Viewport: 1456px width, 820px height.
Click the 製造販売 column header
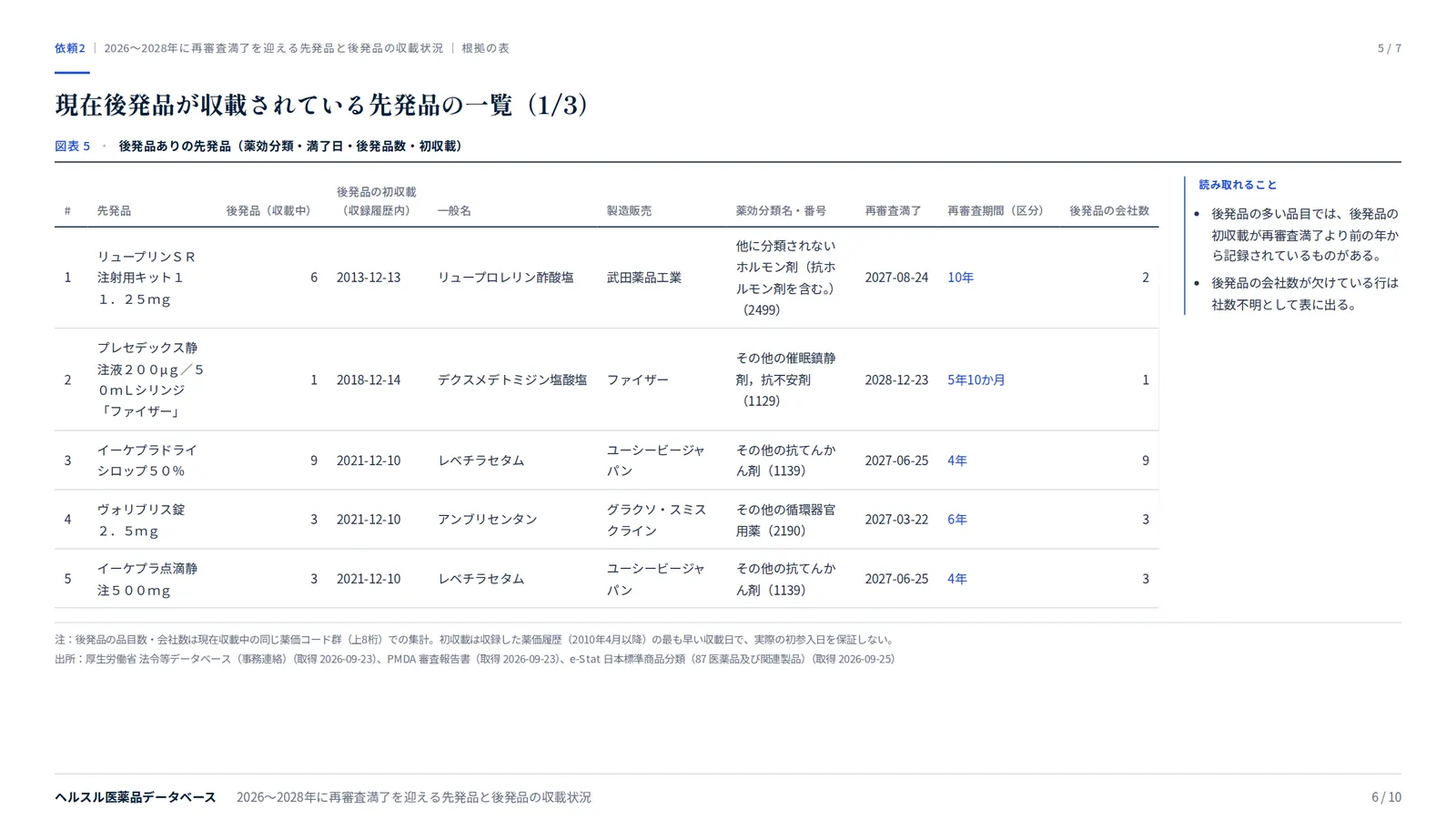pos(629,210)
